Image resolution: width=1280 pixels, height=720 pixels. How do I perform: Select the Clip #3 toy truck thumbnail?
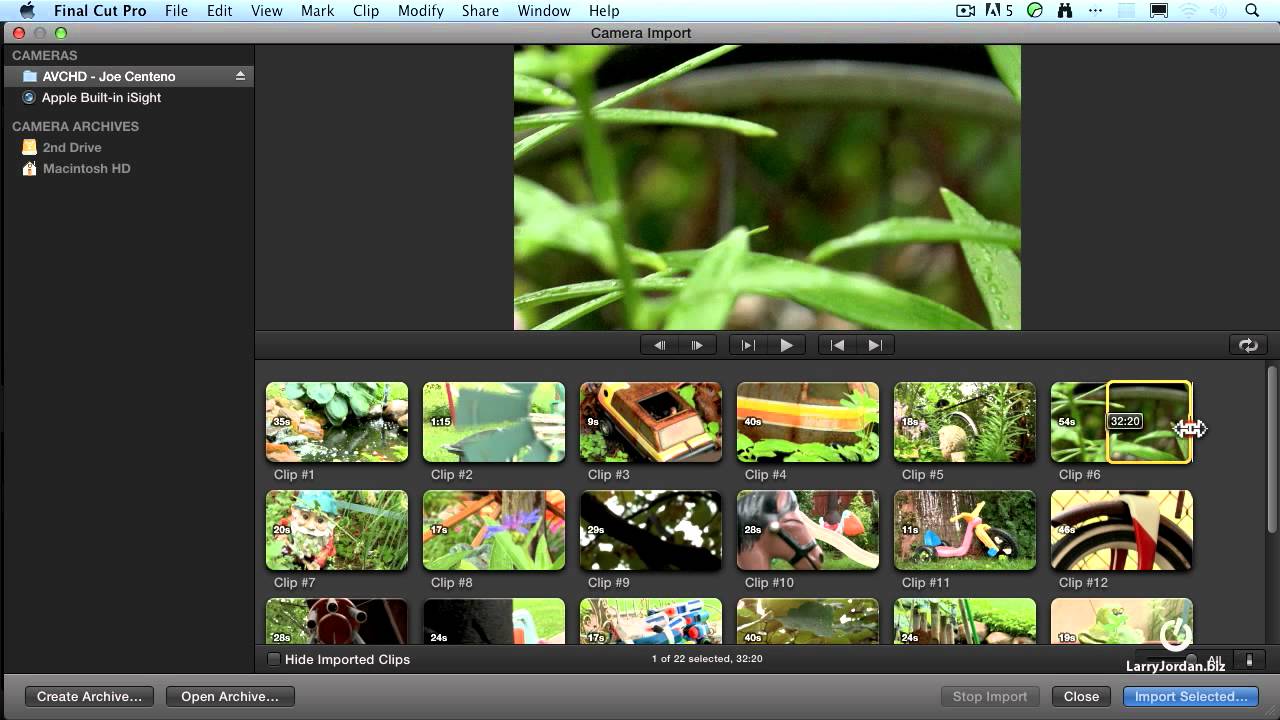(x=651, y=422)
